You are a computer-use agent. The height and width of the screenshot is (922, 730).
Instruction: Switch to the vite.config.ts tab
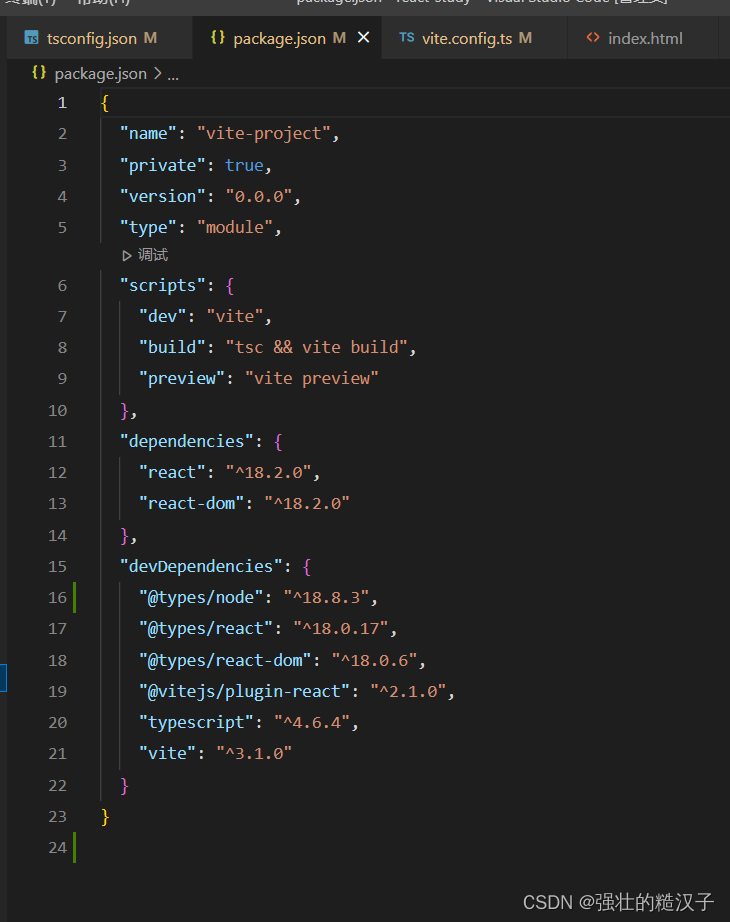click(x=474, y=38)
